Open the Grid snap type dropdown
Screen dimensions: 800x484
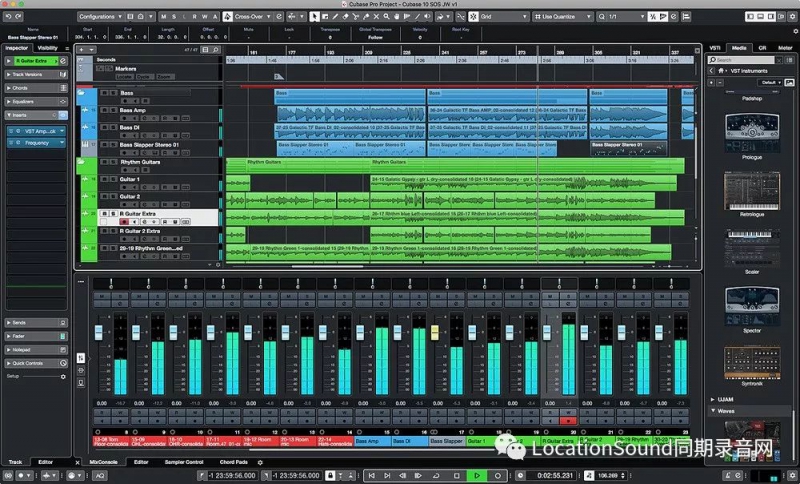(x=504, y=16)
